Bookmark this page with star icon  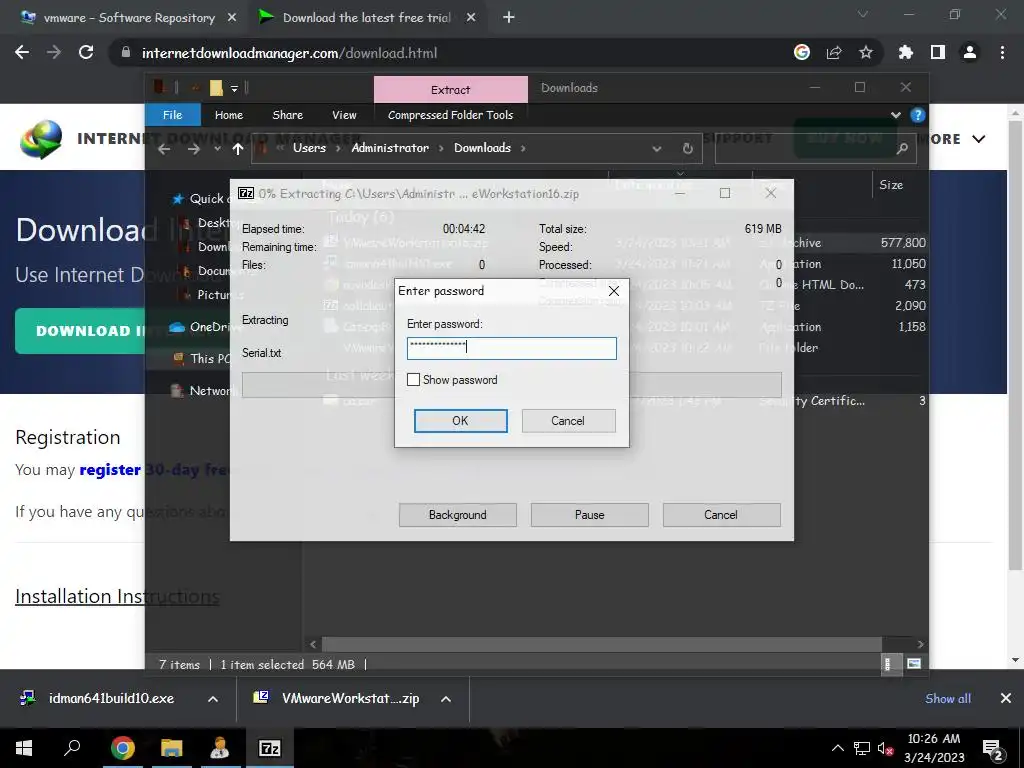coord(865,53)
